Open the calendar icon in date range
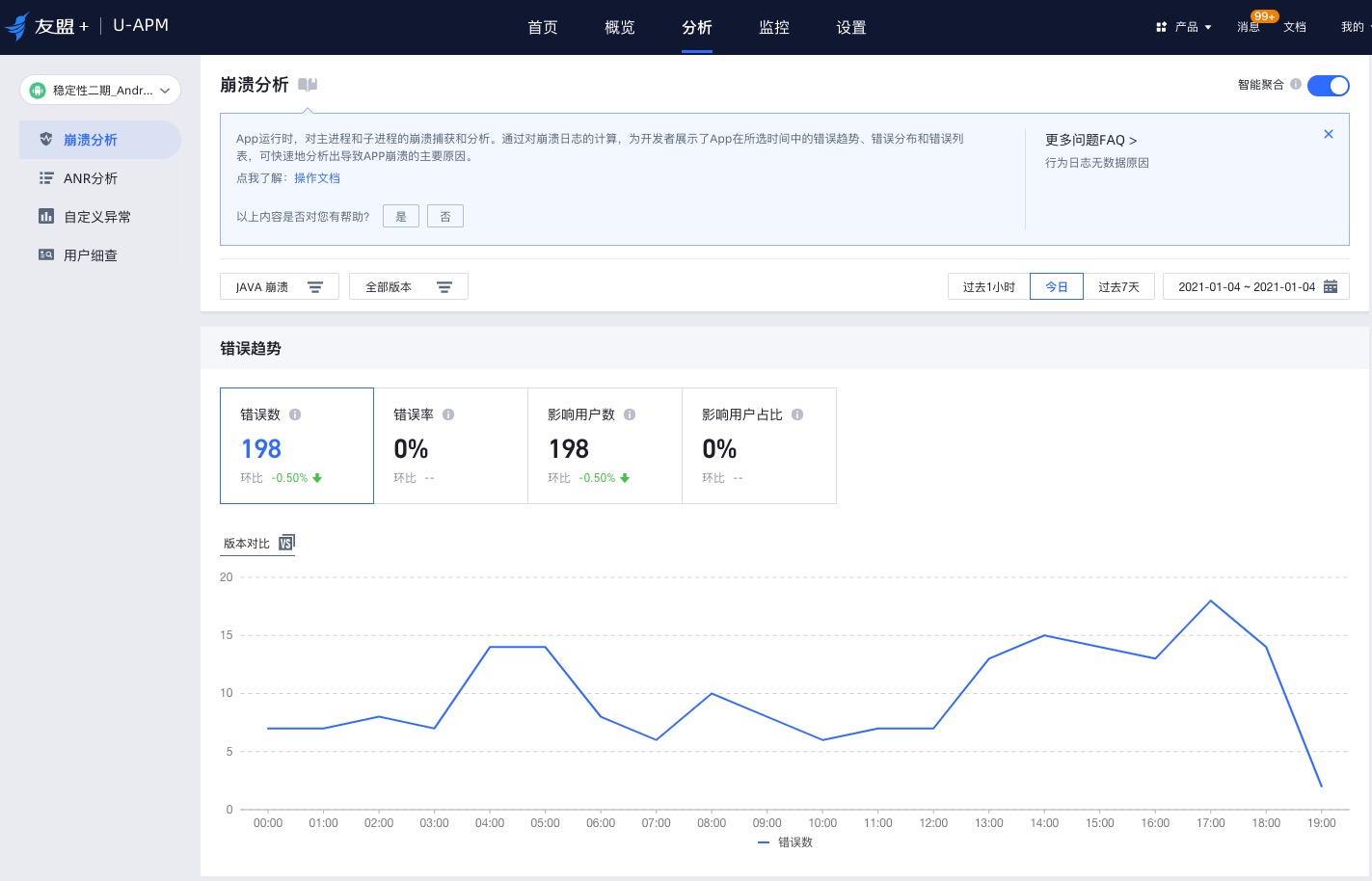This screenshot has width=1372, height=881. 1331,286
